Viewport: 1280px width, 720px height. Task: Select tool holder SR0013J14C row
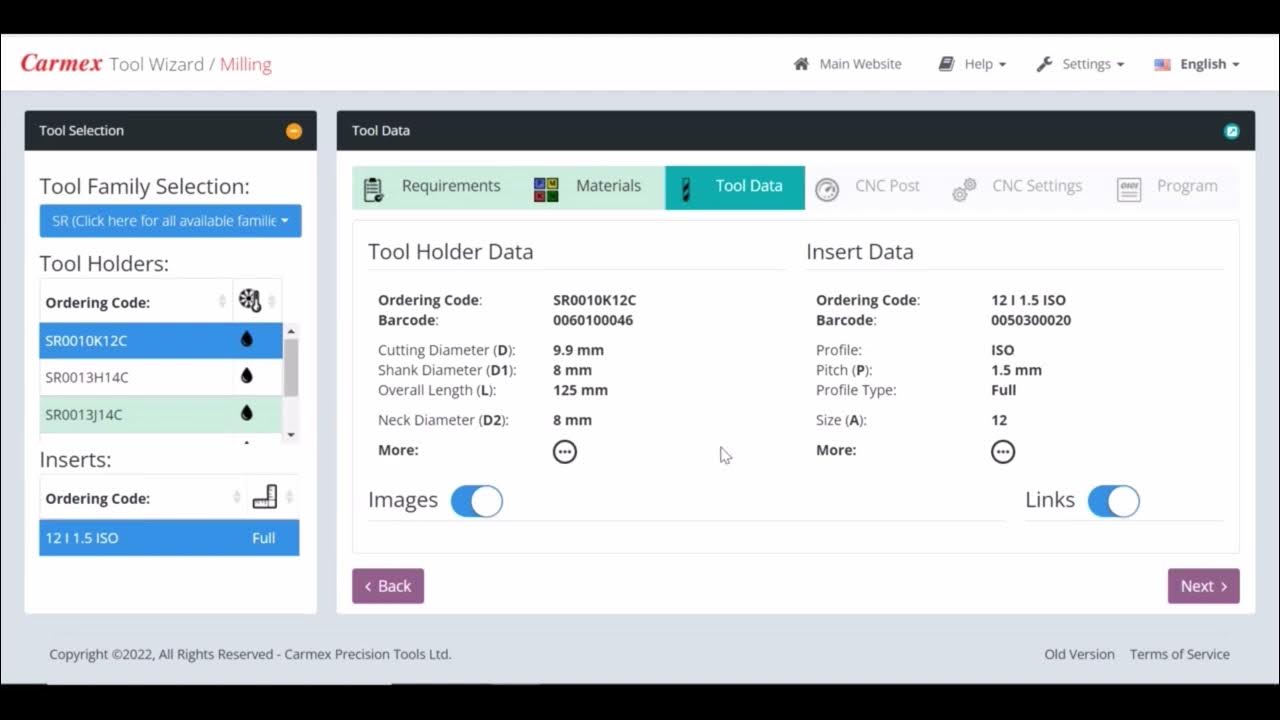click(161, 414)
